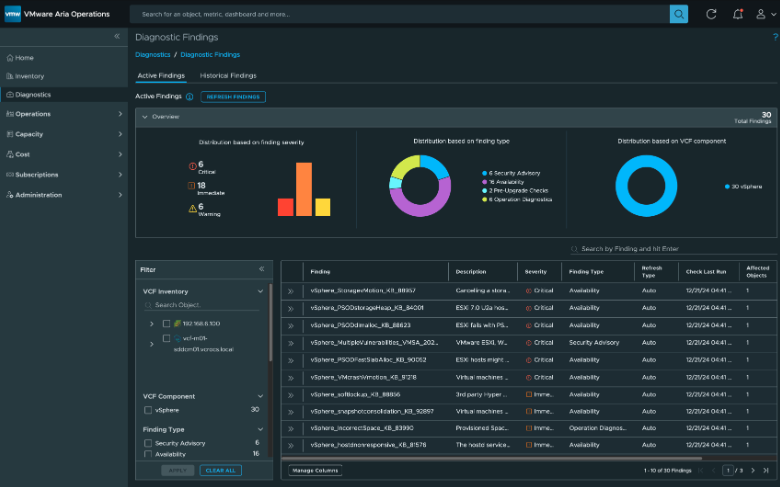Expand the vSphere_StoragevMotion_KB_88957 row details

coord(291,291)
